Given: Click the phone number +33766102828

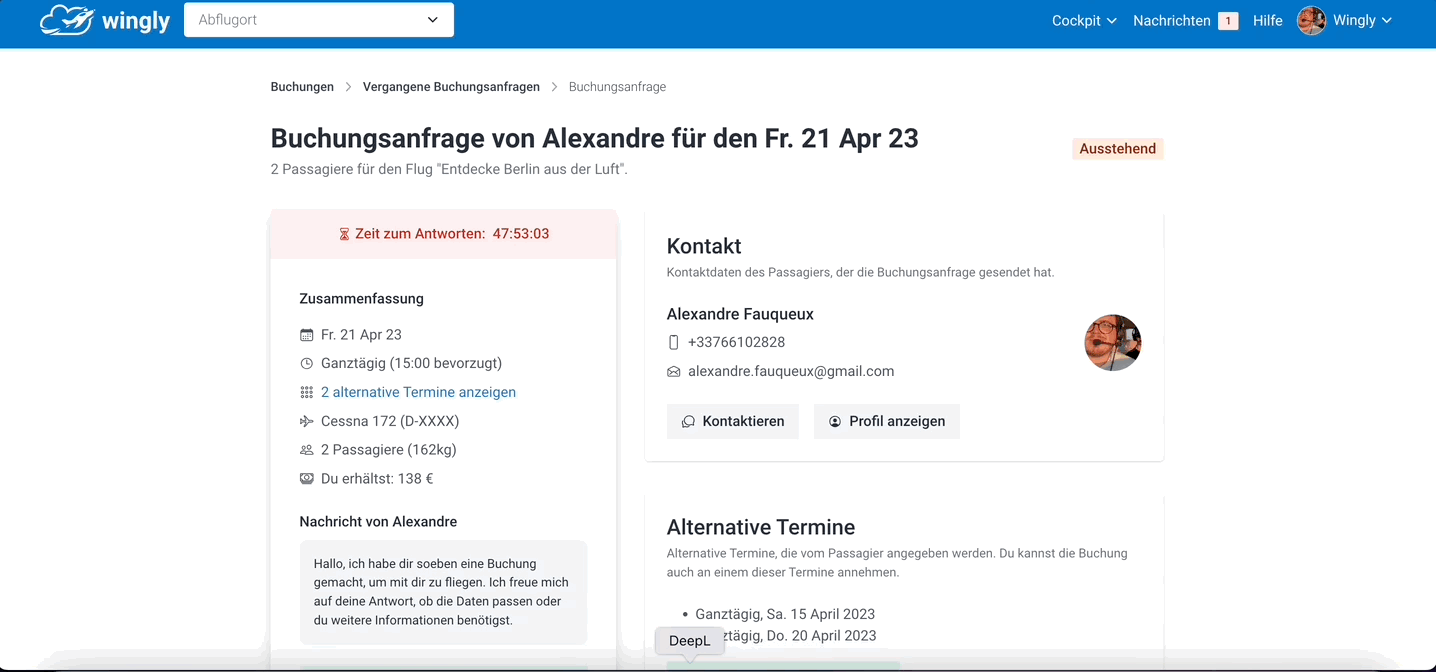Looking at the screenshot, I should click(736, 343).
